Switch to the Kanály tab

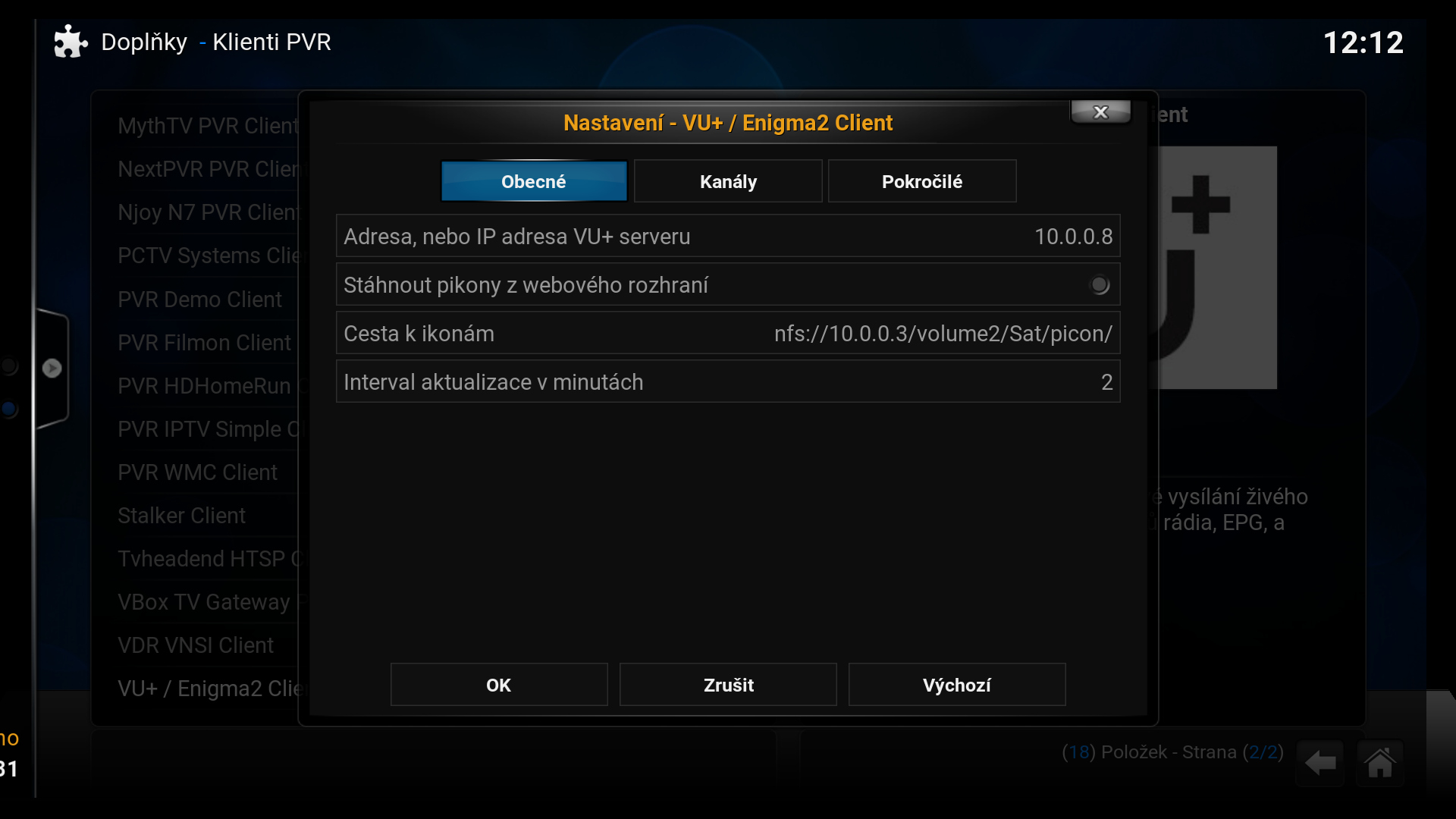[x=728, y=181]
